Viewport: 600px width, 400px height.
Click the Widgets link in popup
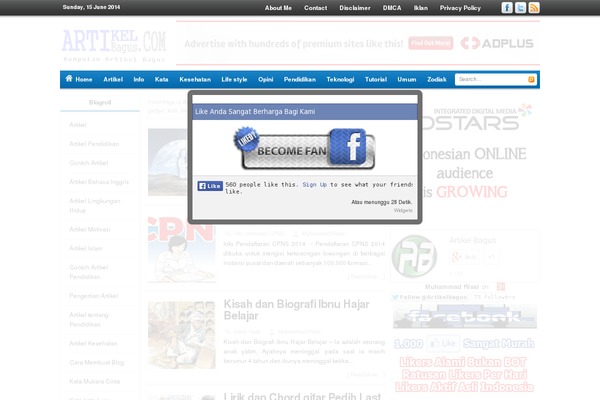[x=403, y=211]
